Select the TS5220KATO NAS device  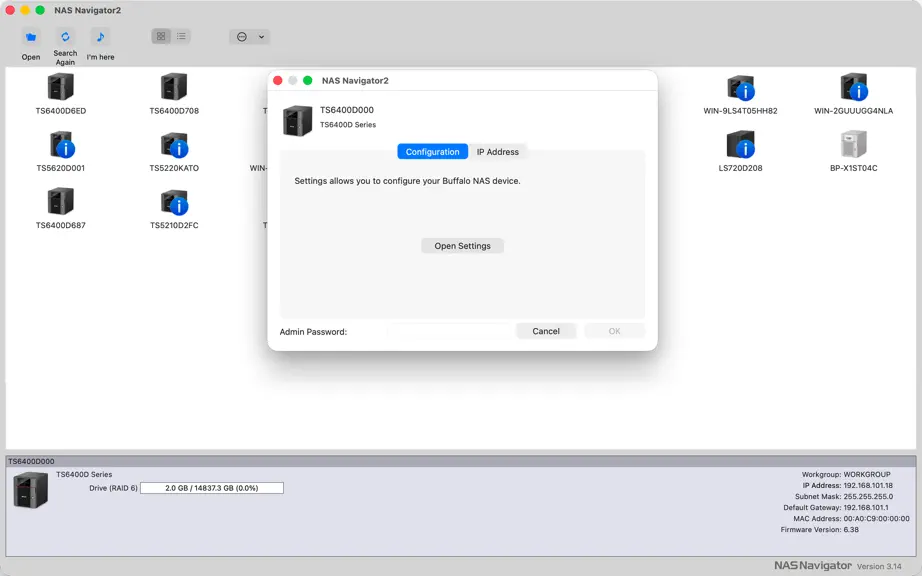click(174, 152)
